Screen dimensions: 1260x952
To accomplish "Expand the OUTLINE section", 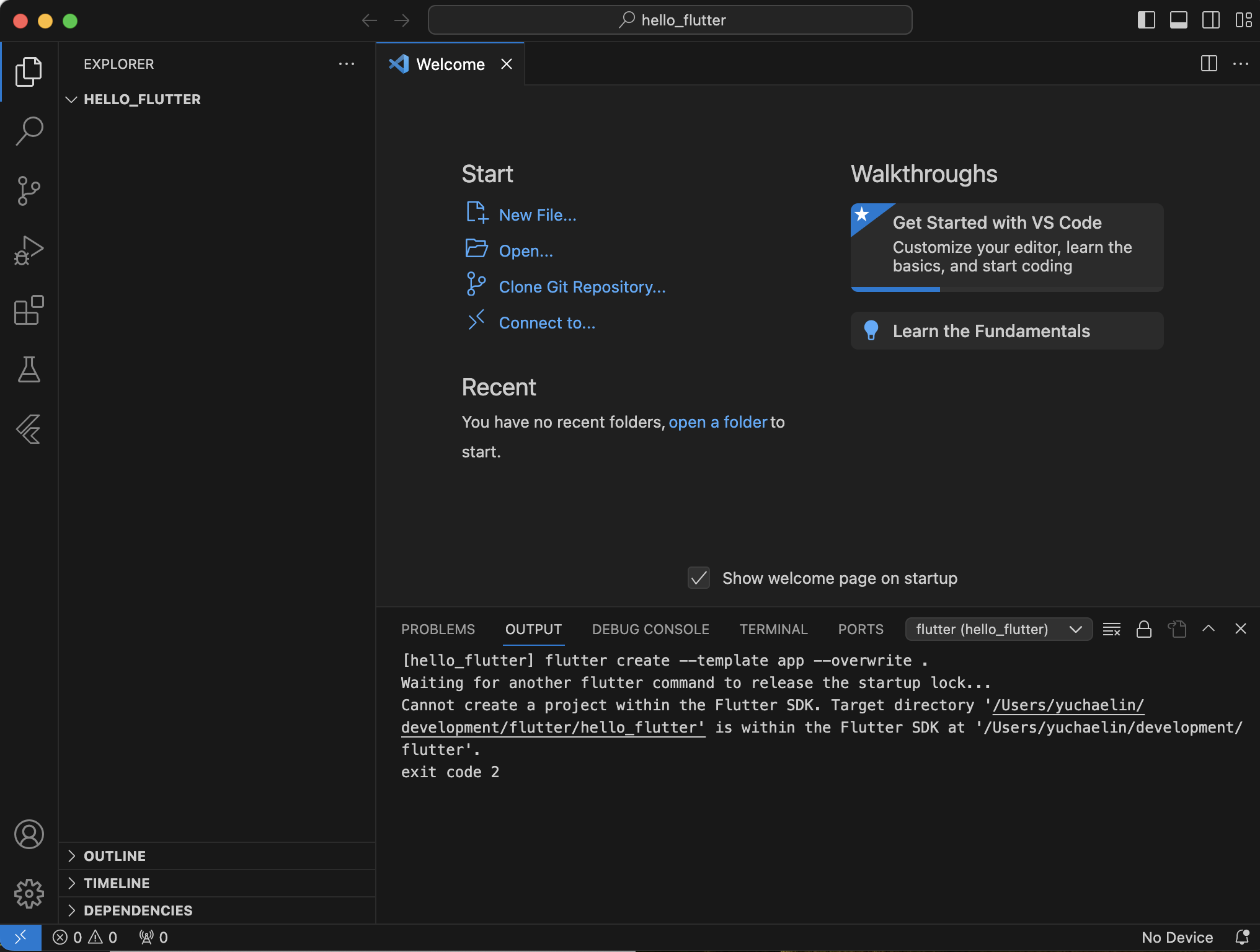I will click(217, 856).
